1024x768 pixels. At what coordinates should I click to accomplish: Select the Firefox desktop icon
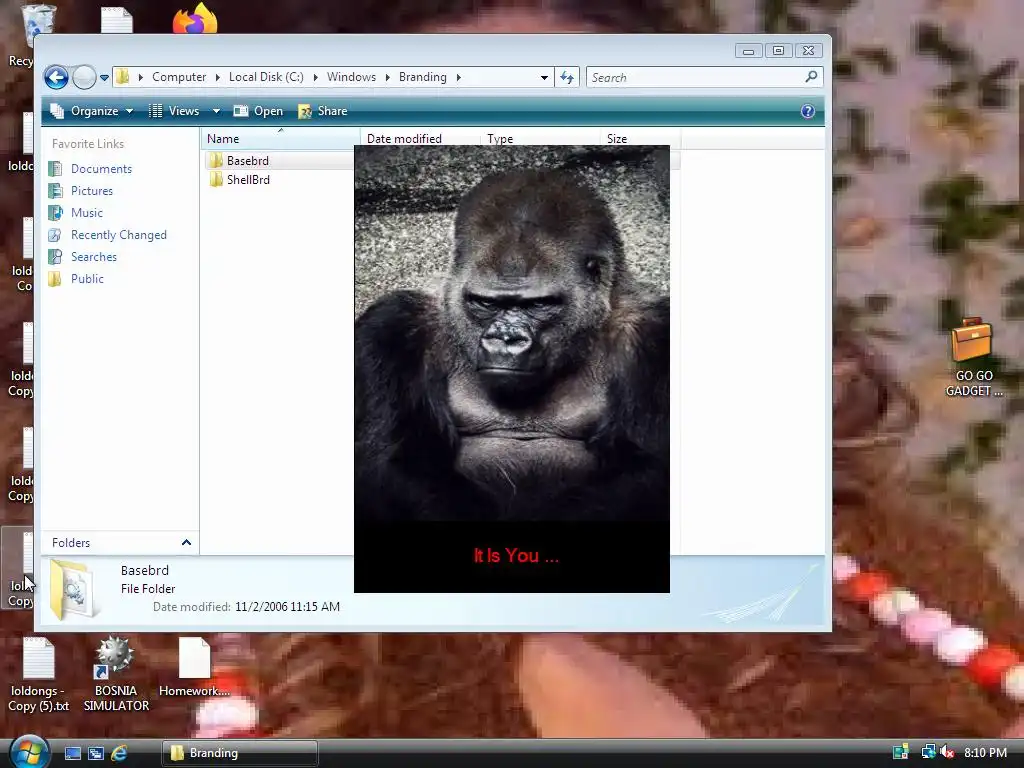point(195,18)
